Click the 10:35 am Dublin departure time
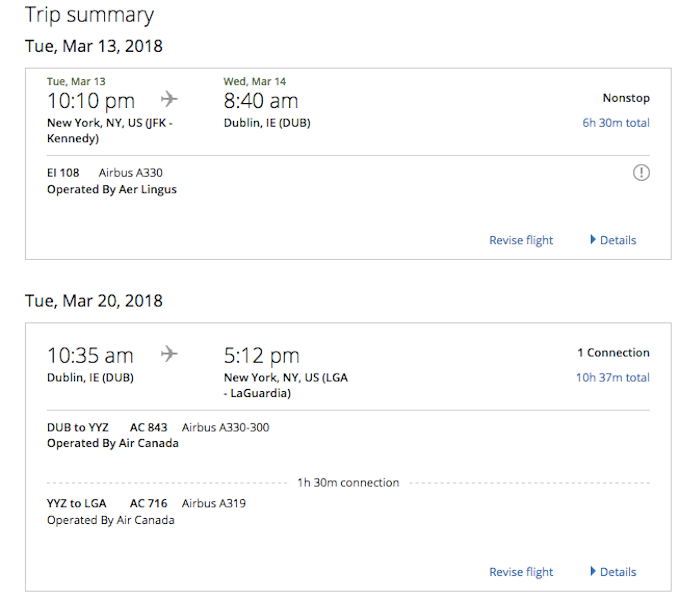 90,355
